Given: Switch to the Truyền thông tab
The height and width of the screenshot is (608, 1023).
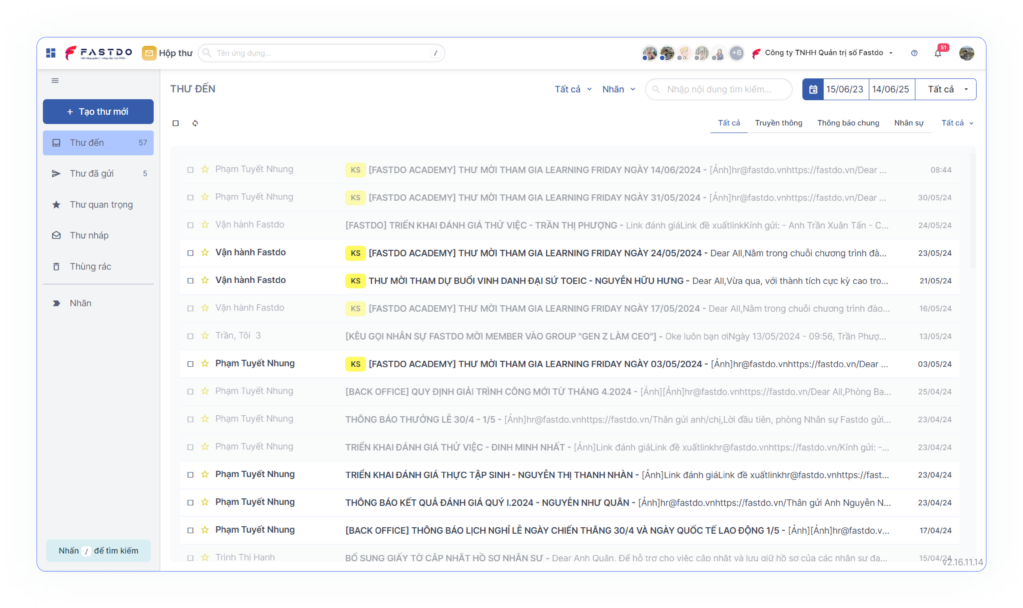Looking at the screenshot, I should click(x=778, y=123).
